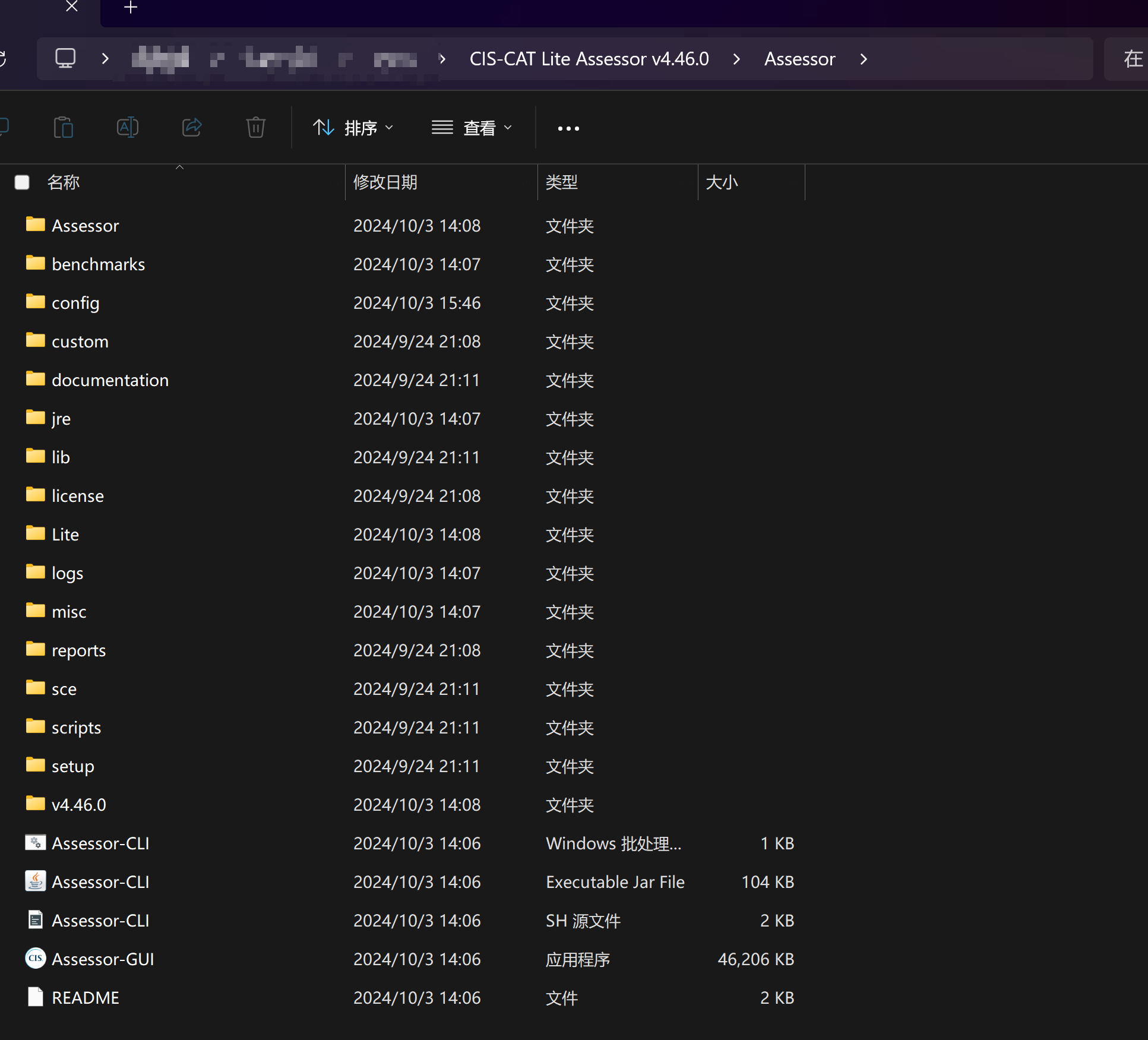Click the 46,206 KB size value
This screenshot has width=1148, height=1040.
755,959
